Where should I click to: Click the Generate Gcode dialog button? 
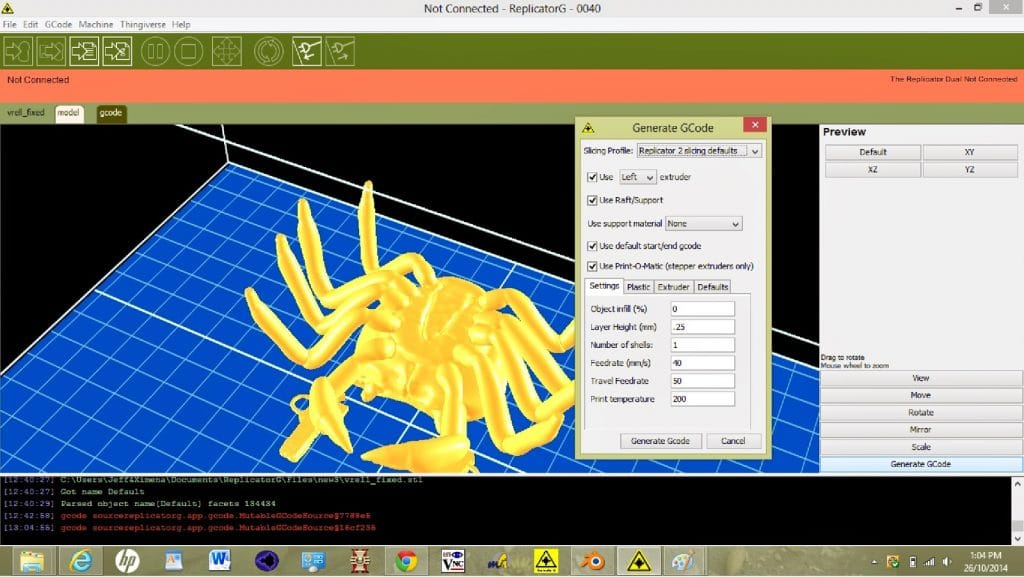tap(660, 441)
